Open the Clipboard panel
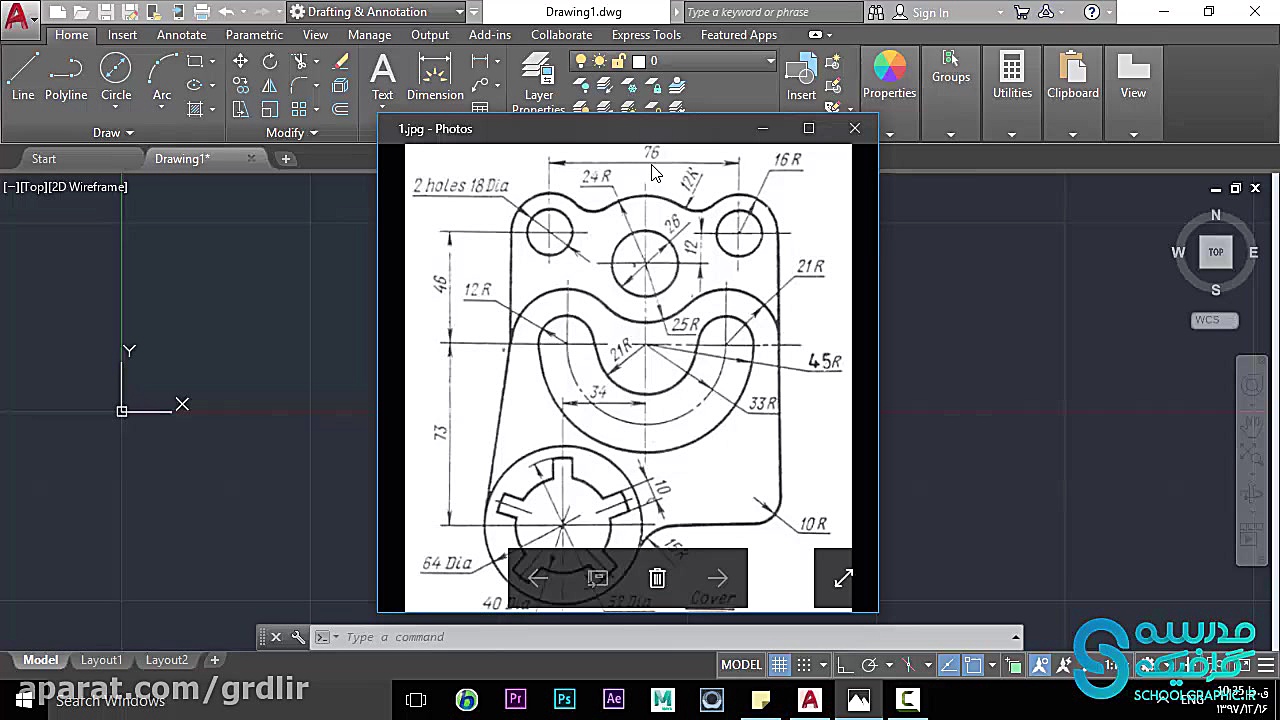The height and width of the screenshot is (720, 1280). (1073, 76)
